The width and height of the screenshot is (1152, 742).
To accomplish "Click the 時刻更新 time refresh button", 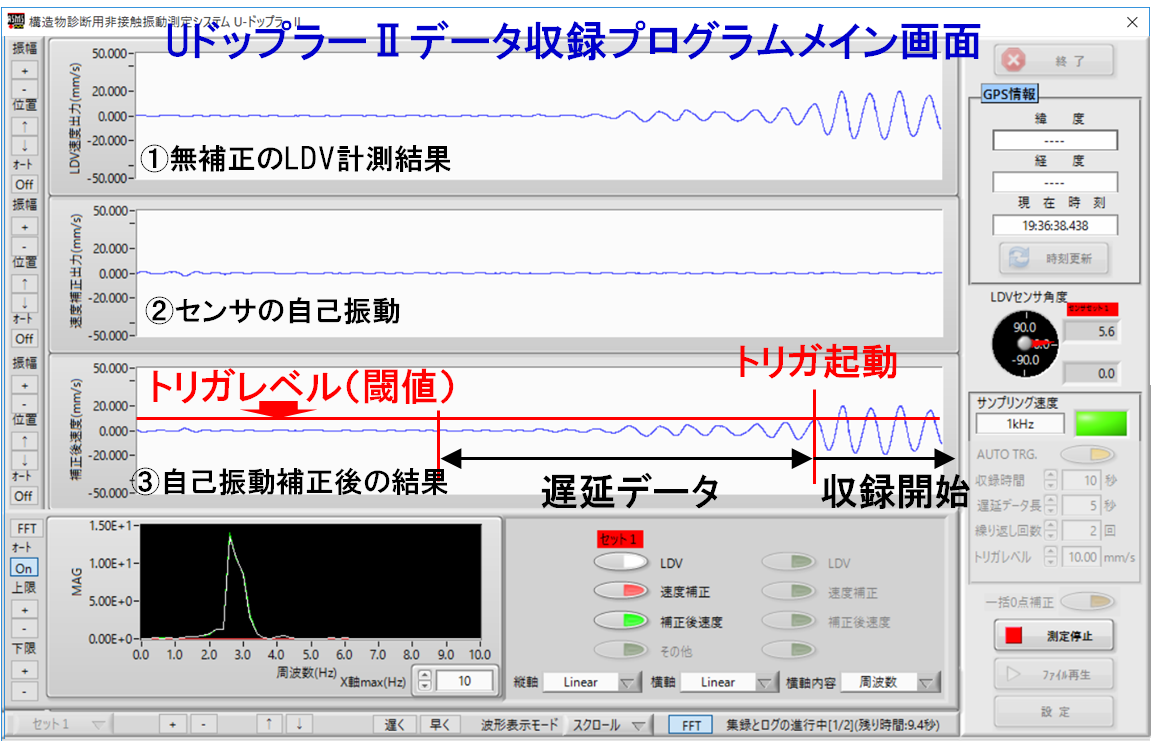I will 1054,259.
